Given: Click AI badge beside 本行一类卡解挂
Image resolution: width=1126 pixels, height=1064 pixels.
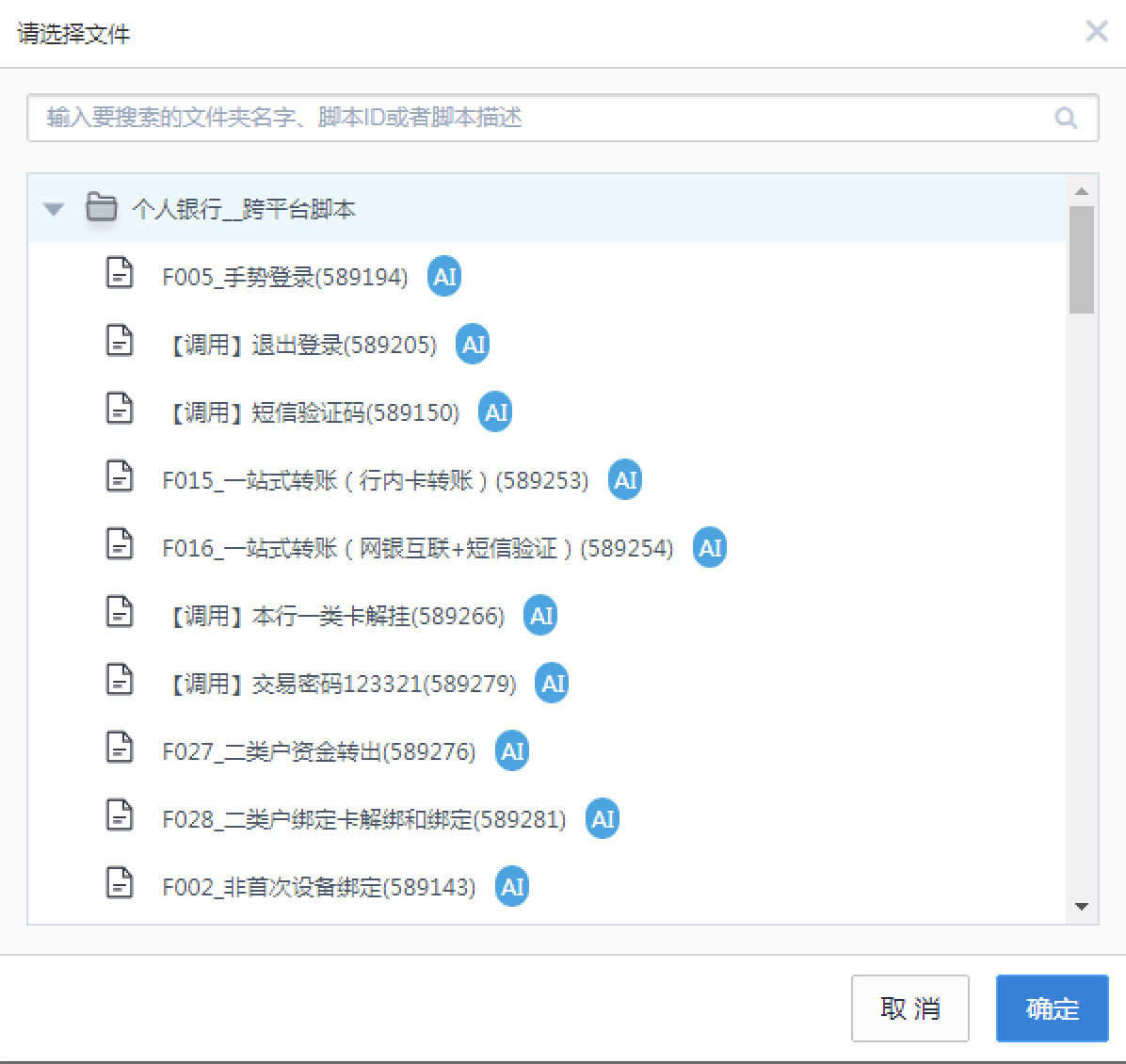Looking at the screenshot, I should pos(540,616).
